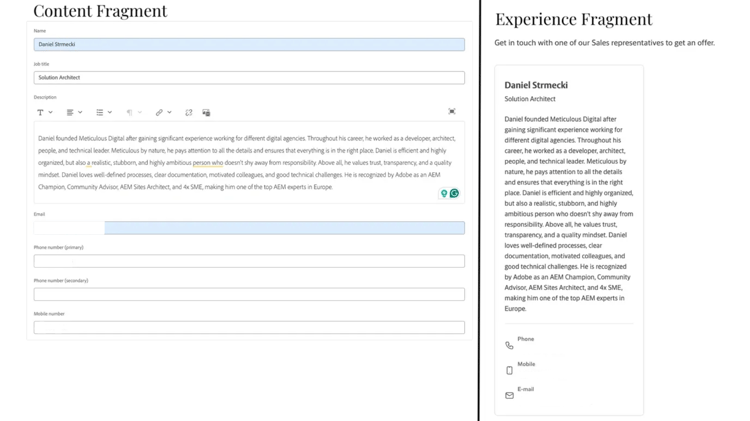Click 'Solution Architect' subtitle in the card
Image resolution: width=750 pixels, height=421 pixels.
coord(530,99)
